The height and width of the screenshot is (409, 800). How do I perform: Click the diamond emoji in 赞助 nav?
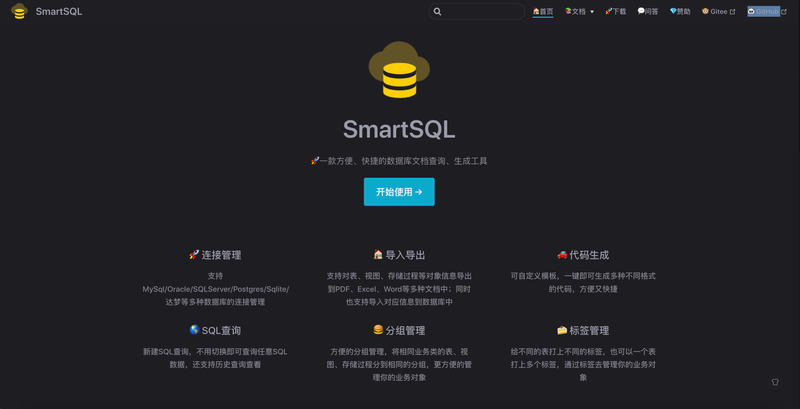[673, 11]
